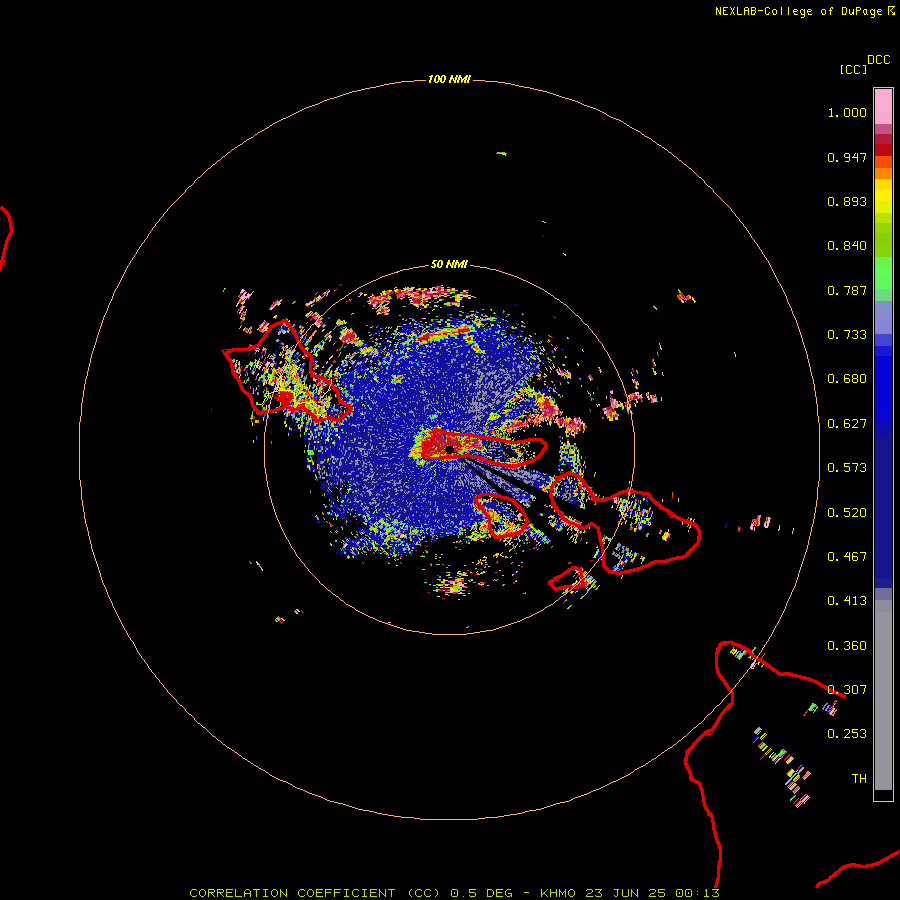Click the 0.627 scale value

pyautogui.click(x=847, y=424)
